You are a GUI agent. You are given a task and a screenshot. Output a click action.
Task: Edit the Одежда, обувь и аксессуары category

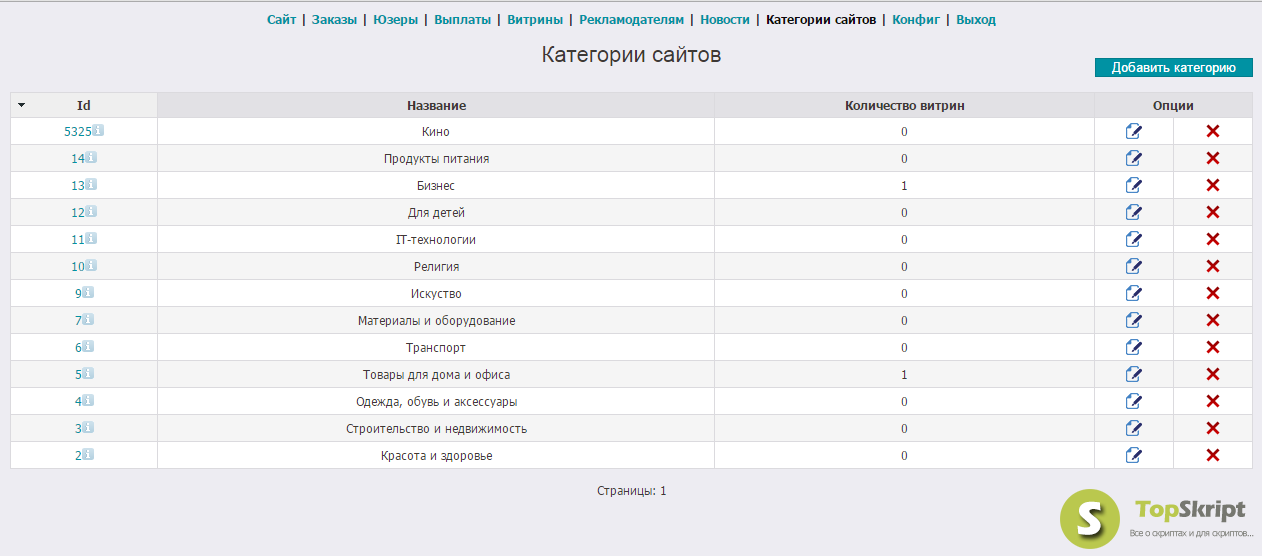coord(1134,401)
